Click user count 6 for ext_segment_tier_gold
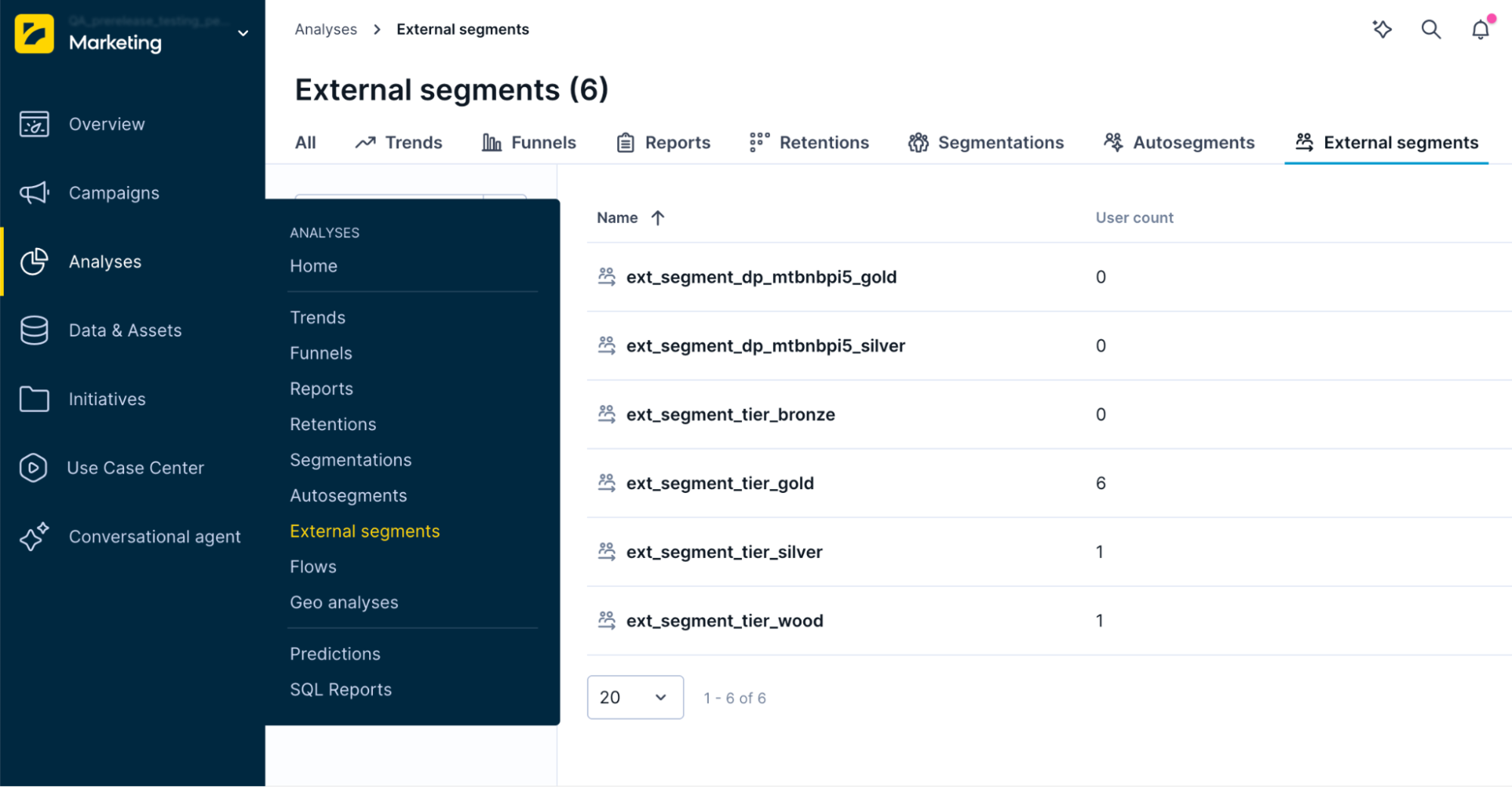 point(1101,484)
